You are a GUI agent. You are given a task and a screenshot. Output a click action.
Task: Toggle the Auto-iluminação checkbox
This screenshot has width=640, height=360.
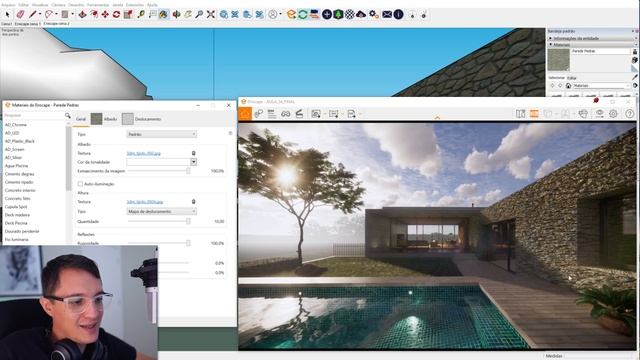80,184
